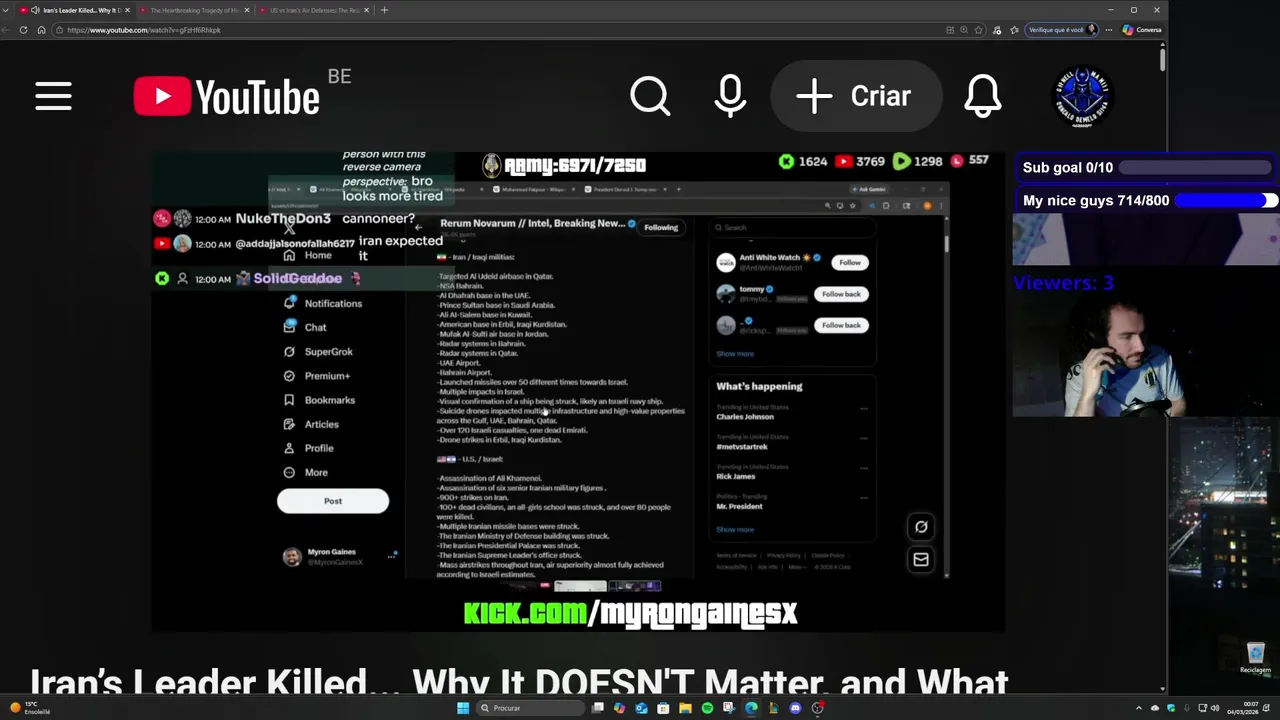Screen dimensions: 1280x720
Task: Open Discord from the taskbar
Action: (795, 708)
